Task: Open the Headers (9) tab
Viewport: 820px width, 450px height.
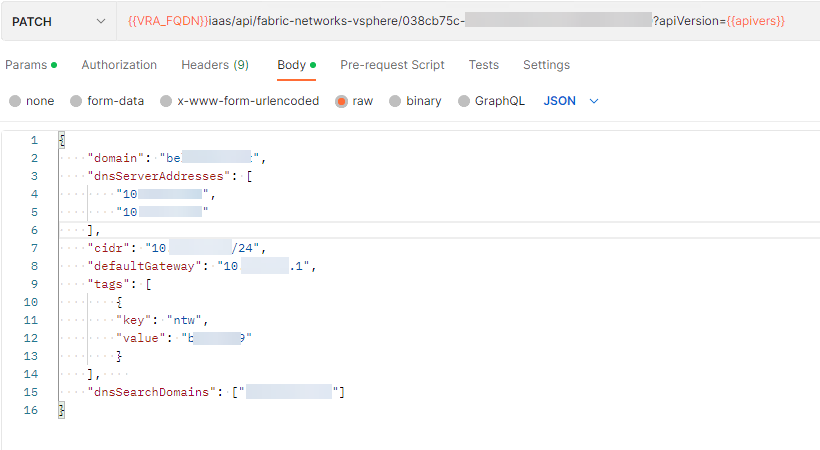Action: 215,65
